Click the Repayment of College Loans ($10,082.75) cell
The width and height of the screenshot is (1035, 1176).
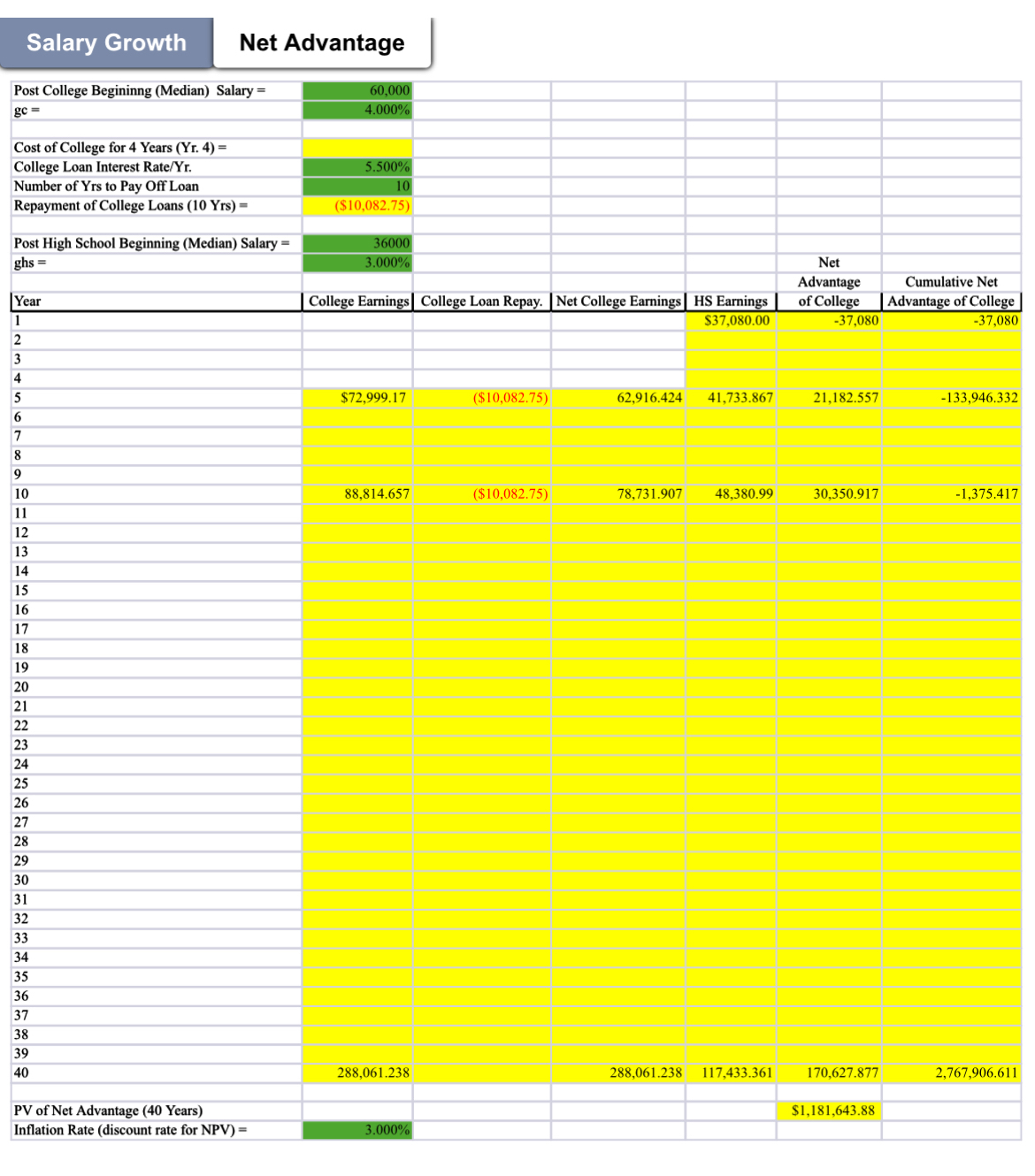point(358,205)
